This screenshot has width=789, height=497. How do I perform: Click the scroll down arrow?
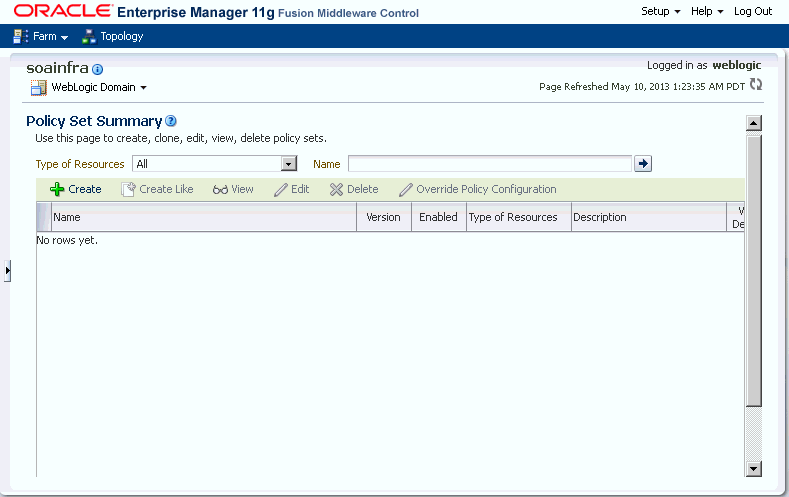pyautogui.click(x=753, y=469)
